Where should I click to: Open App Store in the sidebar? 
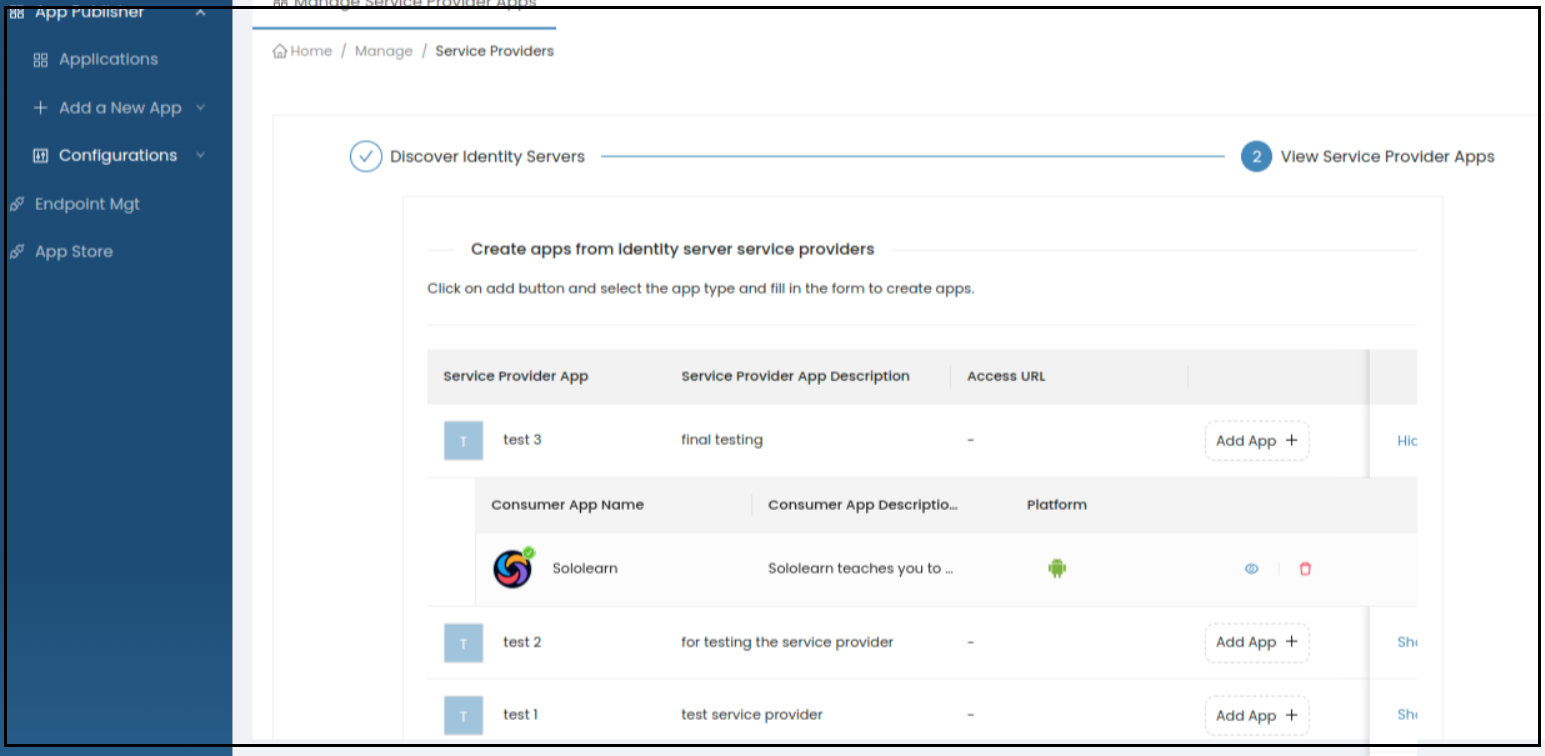coord(74,252)
